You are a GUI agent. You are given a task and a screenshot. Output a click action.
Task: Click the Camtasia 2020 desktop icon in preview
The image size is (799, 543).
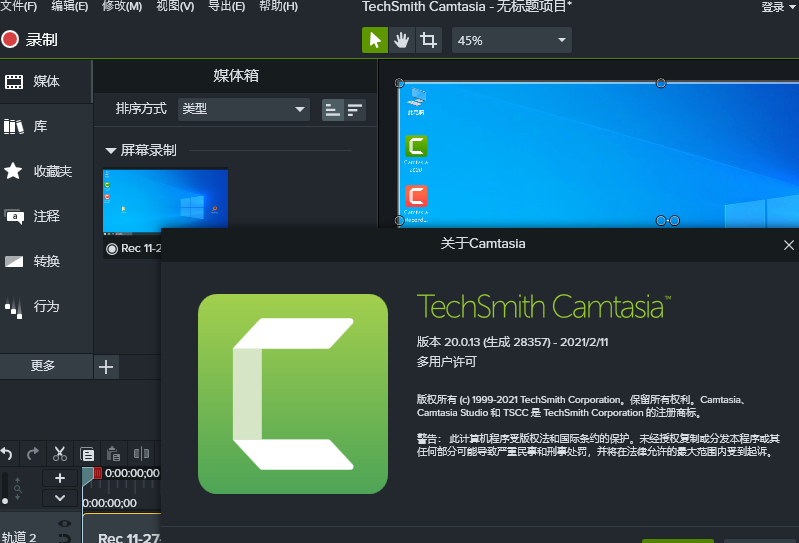point(416,154)
